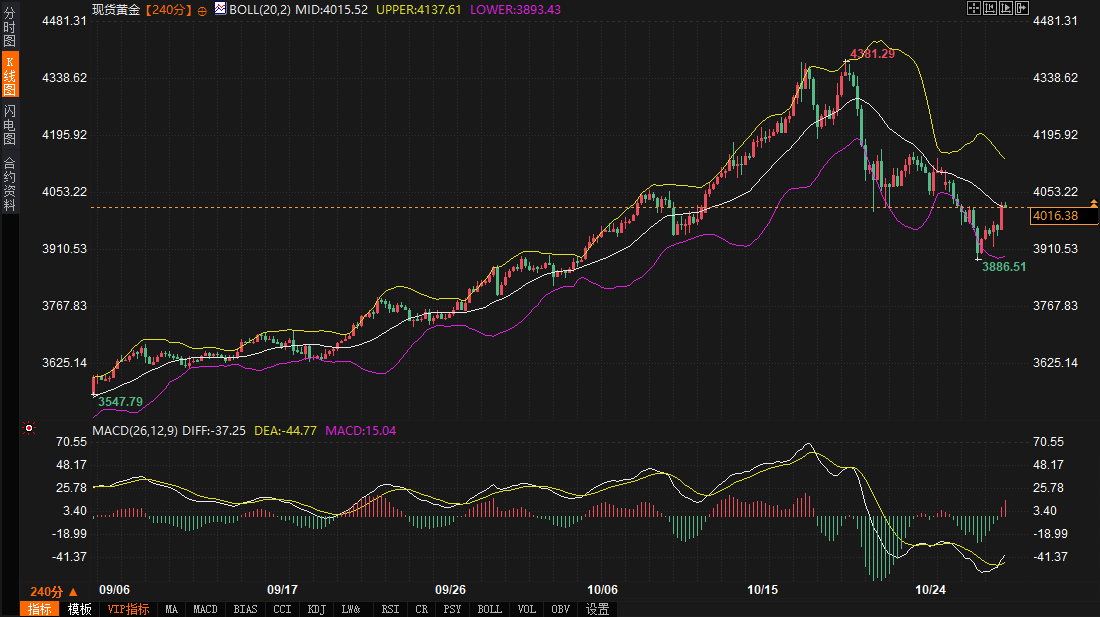Click the shrink-chart axis icon
Image resolution: width=1100 pixels, height=617 pixels.
pos(990,8)
